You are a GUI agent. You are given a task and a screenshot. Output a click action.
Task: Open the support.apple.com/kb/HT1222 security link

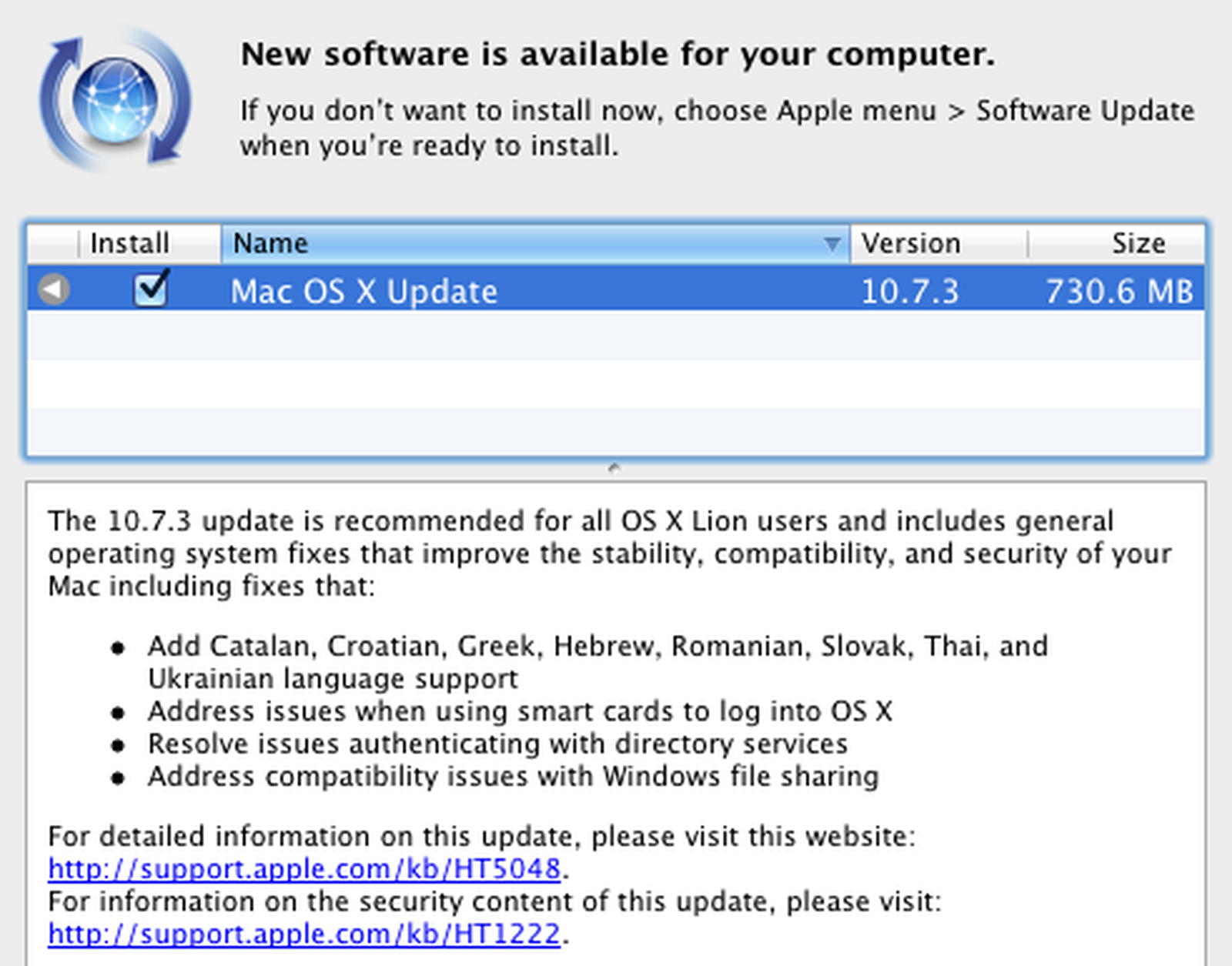click(x=304, y=934)
